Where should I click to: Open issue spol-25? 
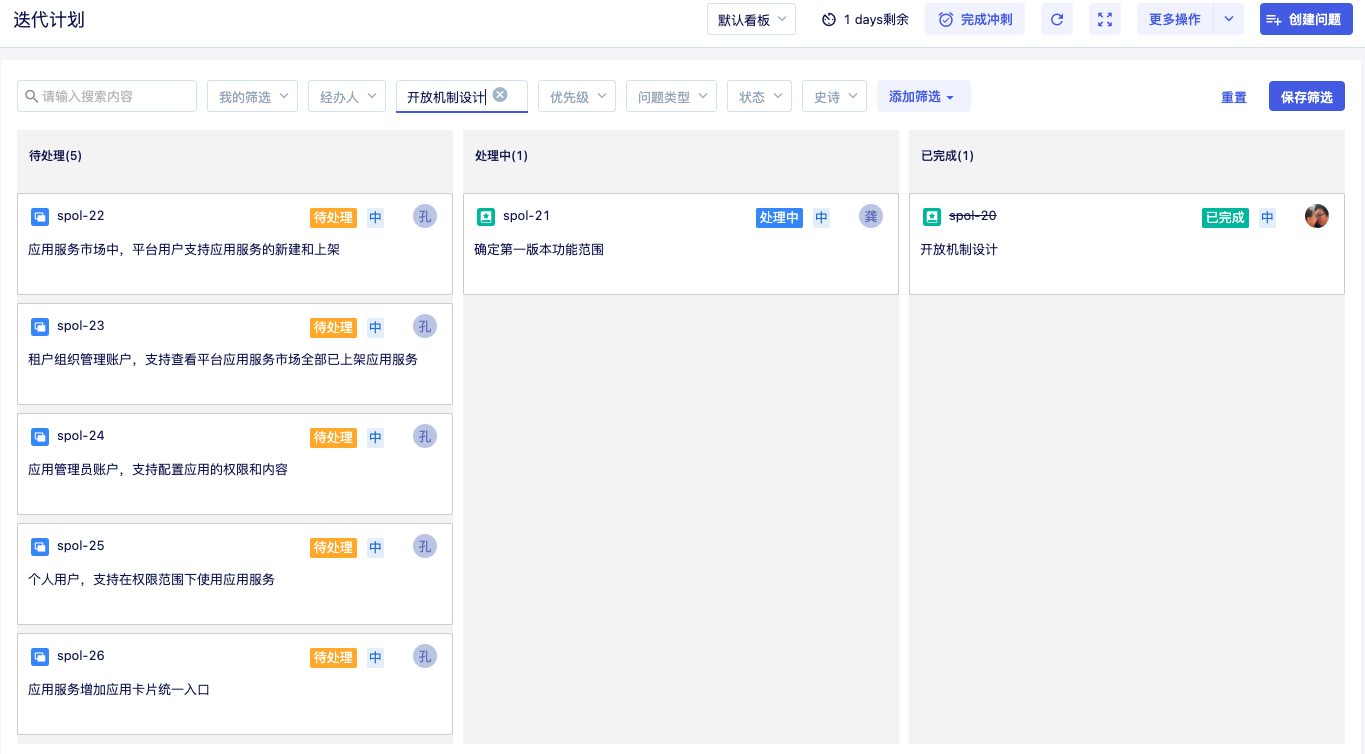click(81, 545)
